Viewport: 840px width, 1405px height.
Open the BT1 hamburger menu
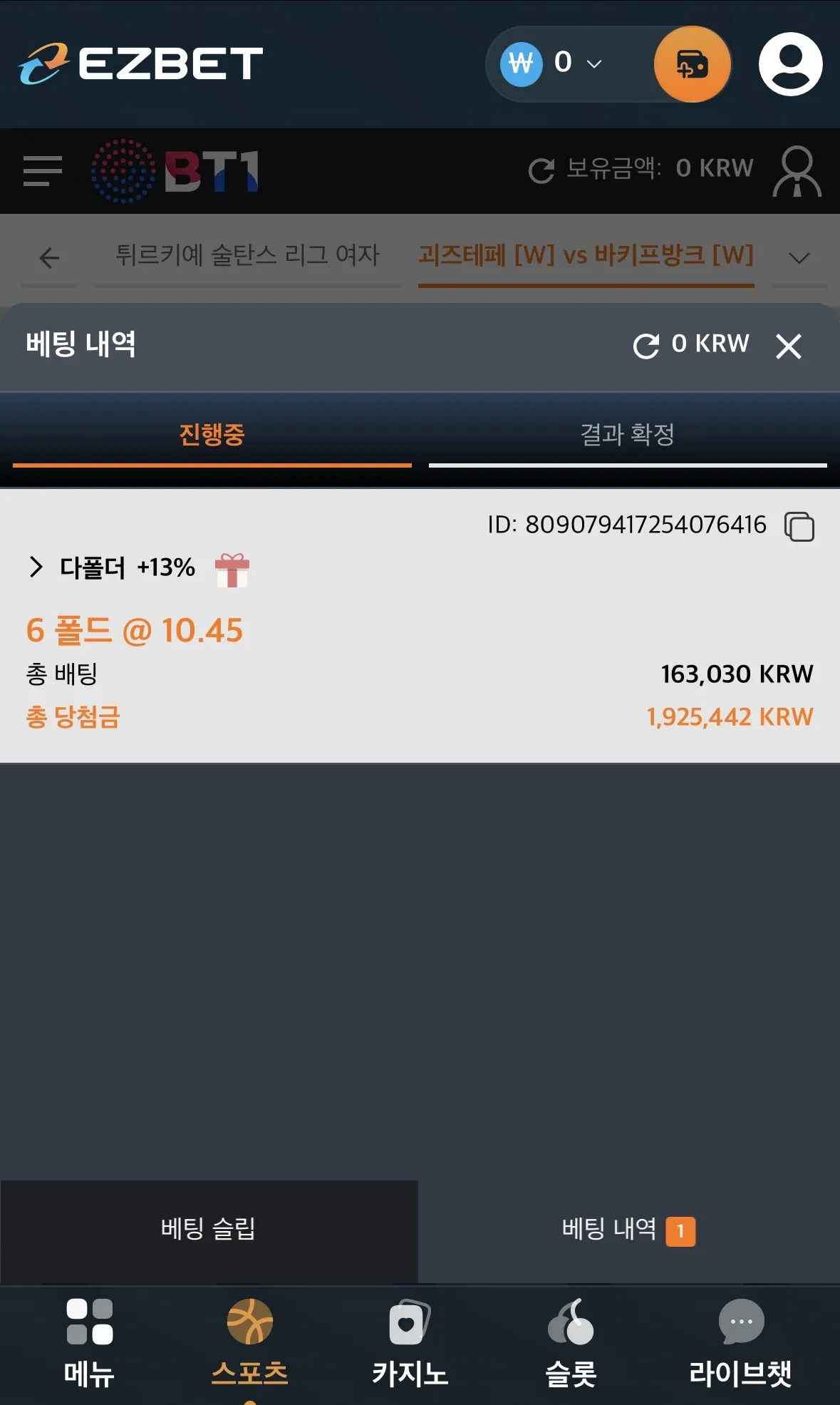(43, 171)
